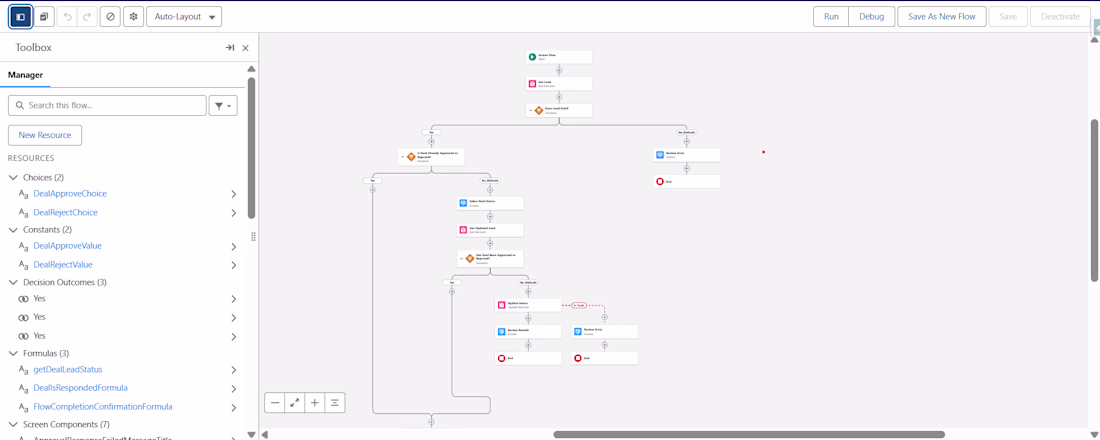
Task: Click the panel resize grip handle
Action: [x=253, y=236]
